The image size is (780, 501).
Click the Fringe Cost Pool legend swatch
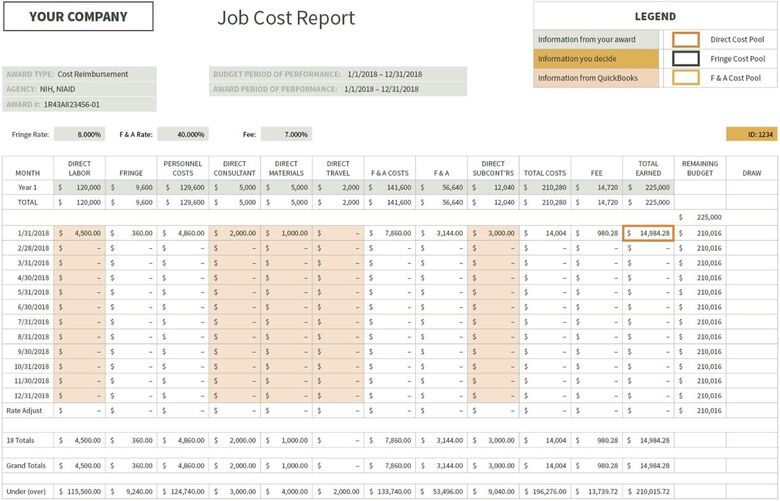pyautogui.click(x=685, y=59)
